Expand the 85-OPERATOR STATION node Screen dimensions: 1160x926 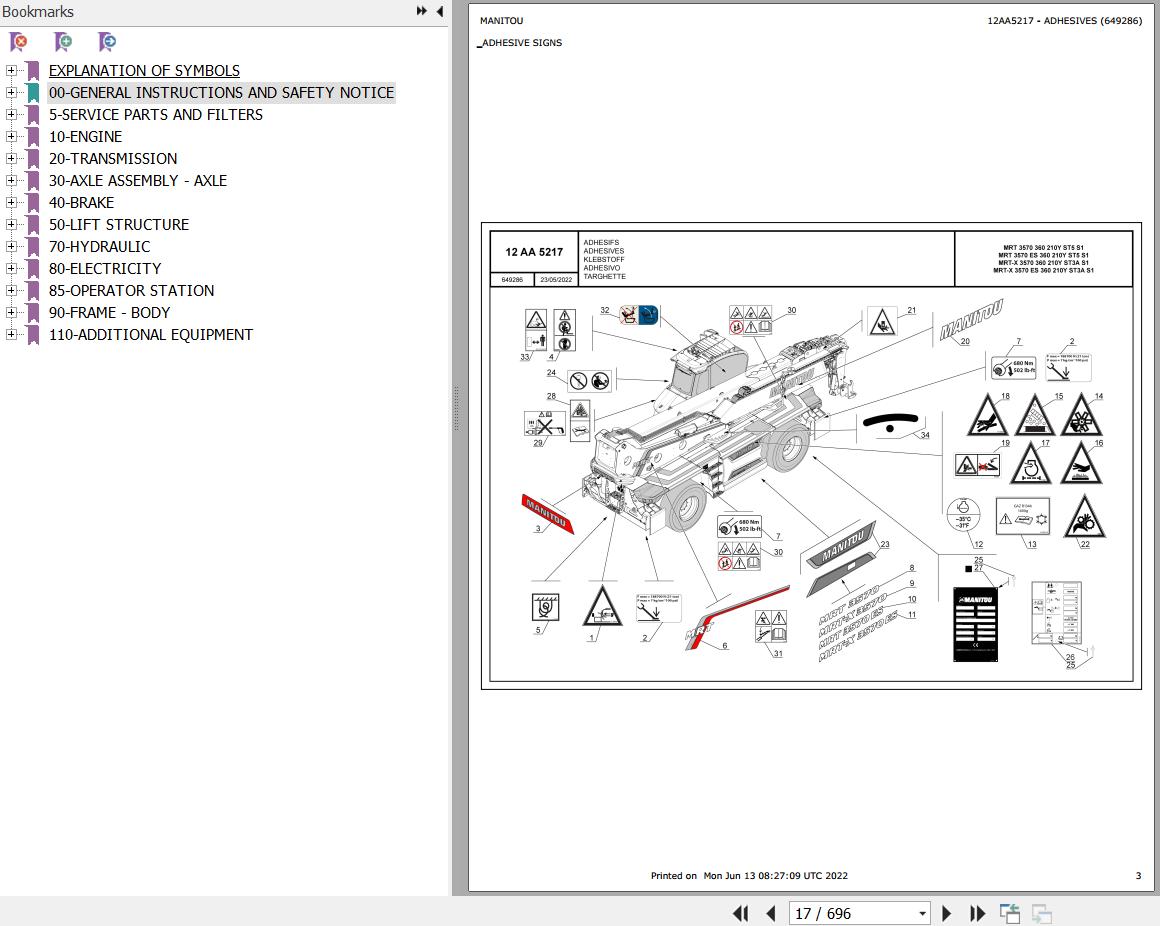[11, 291]
